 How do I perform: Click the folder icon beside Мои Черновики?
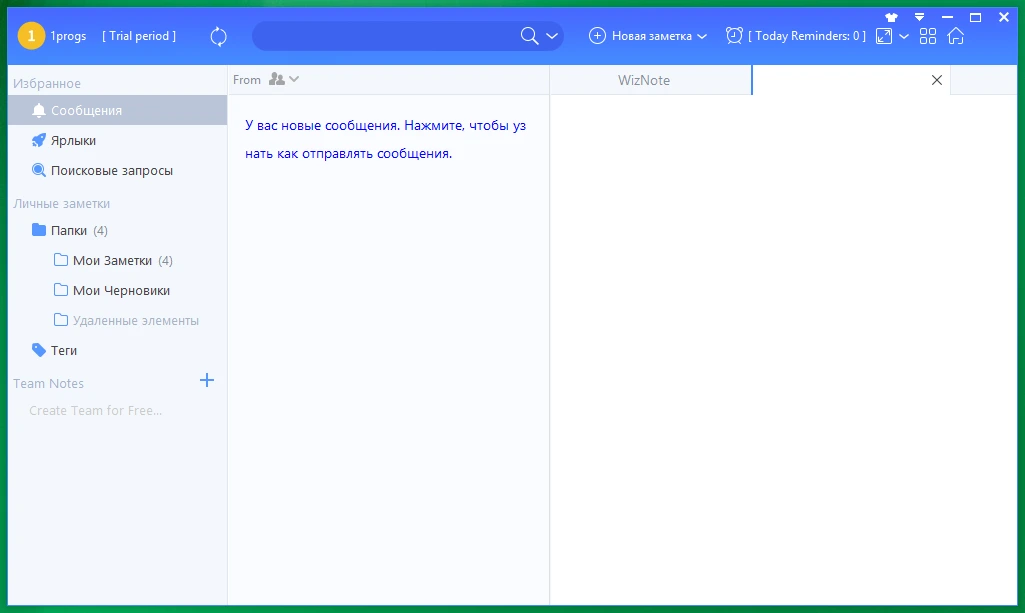(61, 290)
